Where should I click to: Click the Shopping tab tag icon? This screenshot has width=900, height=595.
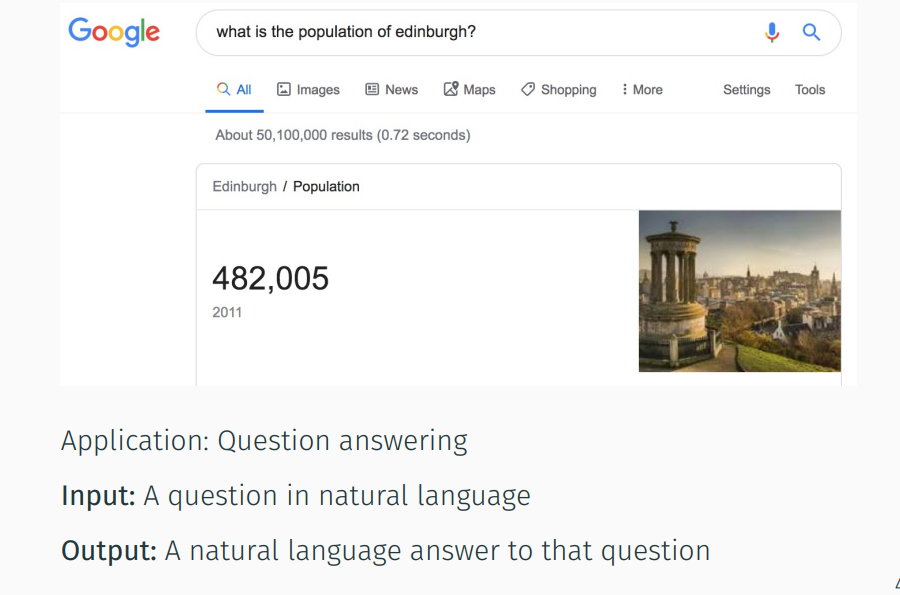coord(527,89)
